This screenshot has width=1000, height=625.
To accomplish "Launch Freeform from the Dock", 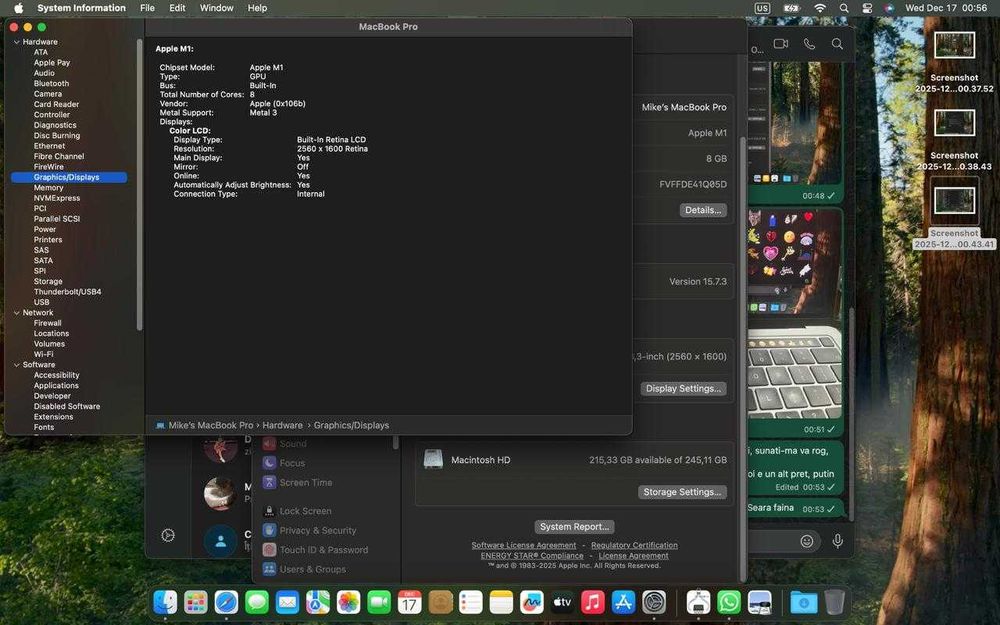I will pos(531,601).
